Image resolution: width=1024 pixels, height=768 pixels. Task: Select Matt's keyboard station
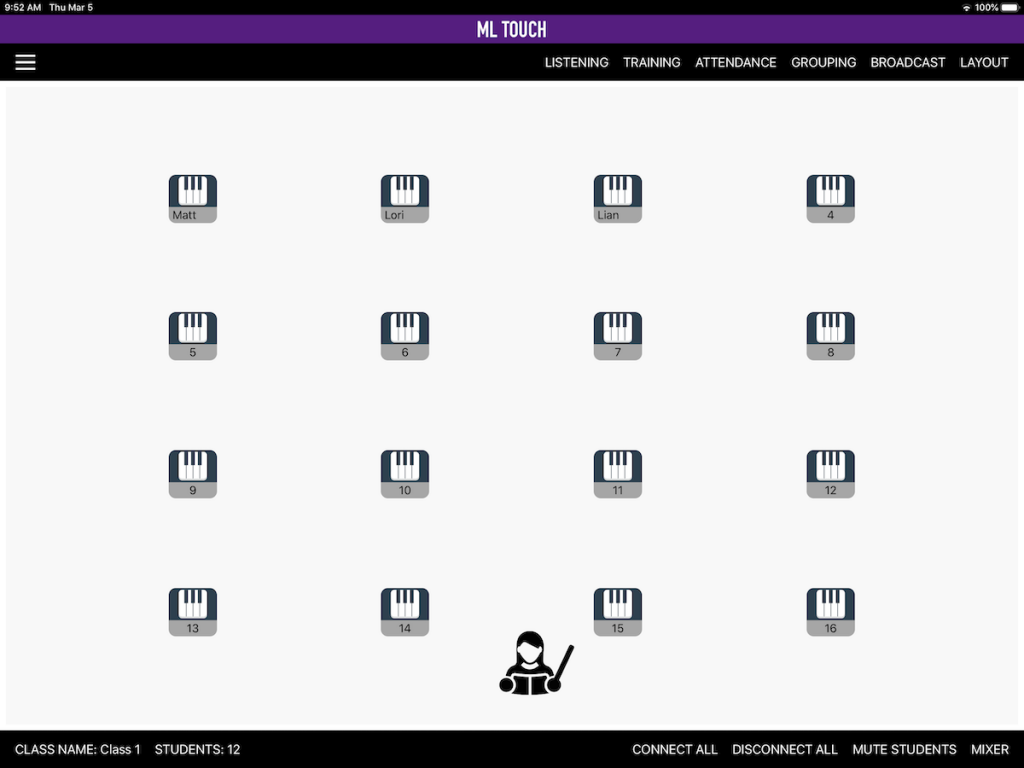[193, 199]
